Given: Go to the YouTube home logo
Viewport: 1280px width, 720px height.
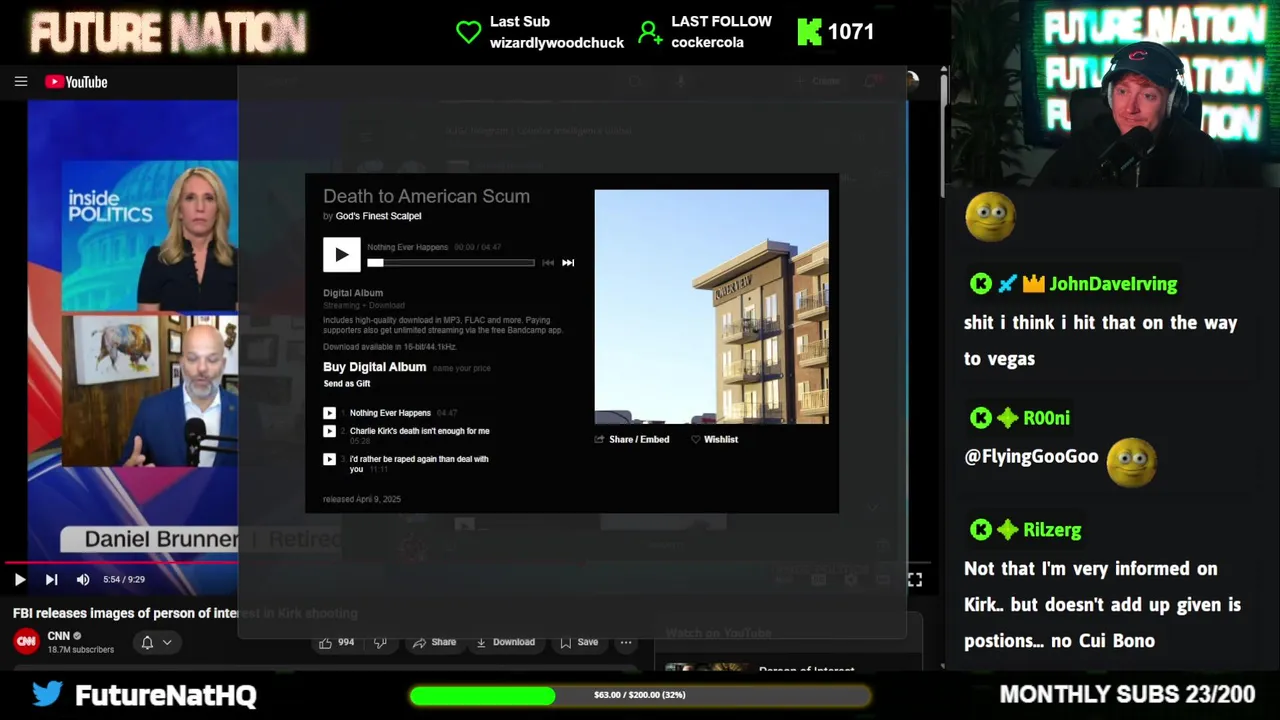Looking at the screenshot, I should tap(76, 82).
